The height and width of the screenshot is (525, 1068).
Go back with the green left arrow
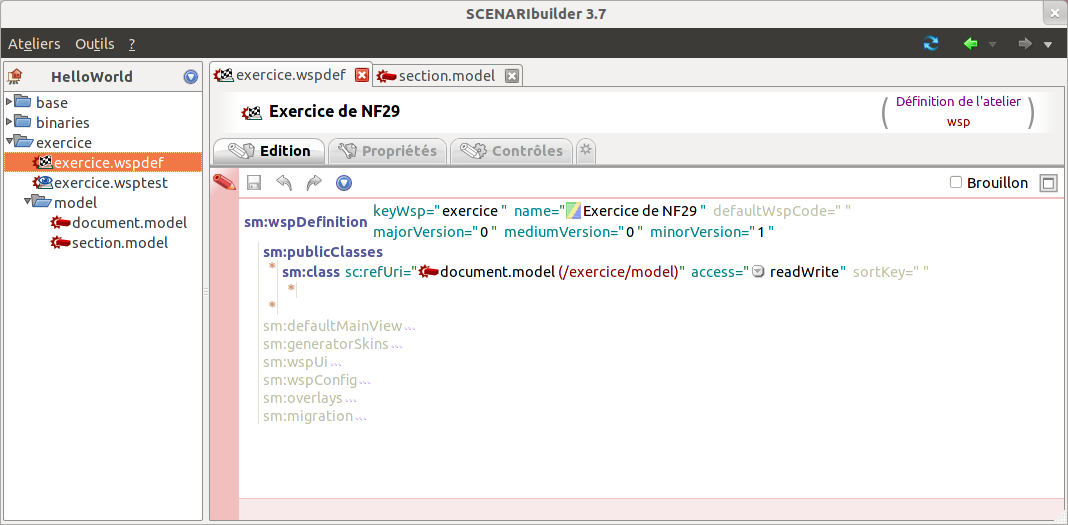pos(971,44)
